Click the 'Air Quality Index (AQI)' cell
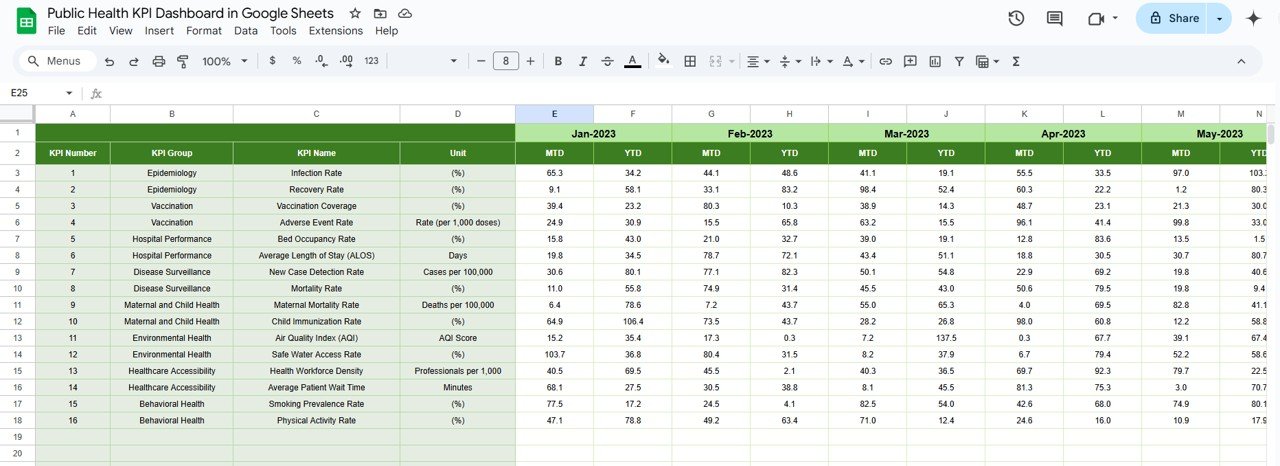Image resolution: width=1280 pixels, height=466 pixels. coord(317,338)
